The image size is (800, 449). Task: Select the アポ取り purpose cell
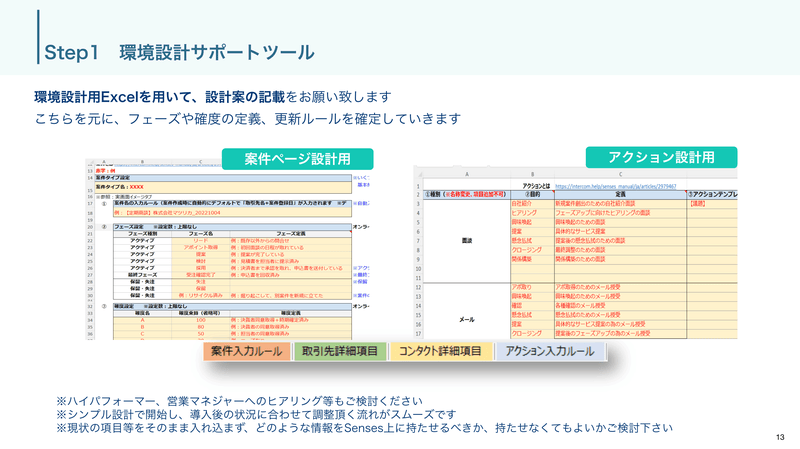[x=533, y=287]
